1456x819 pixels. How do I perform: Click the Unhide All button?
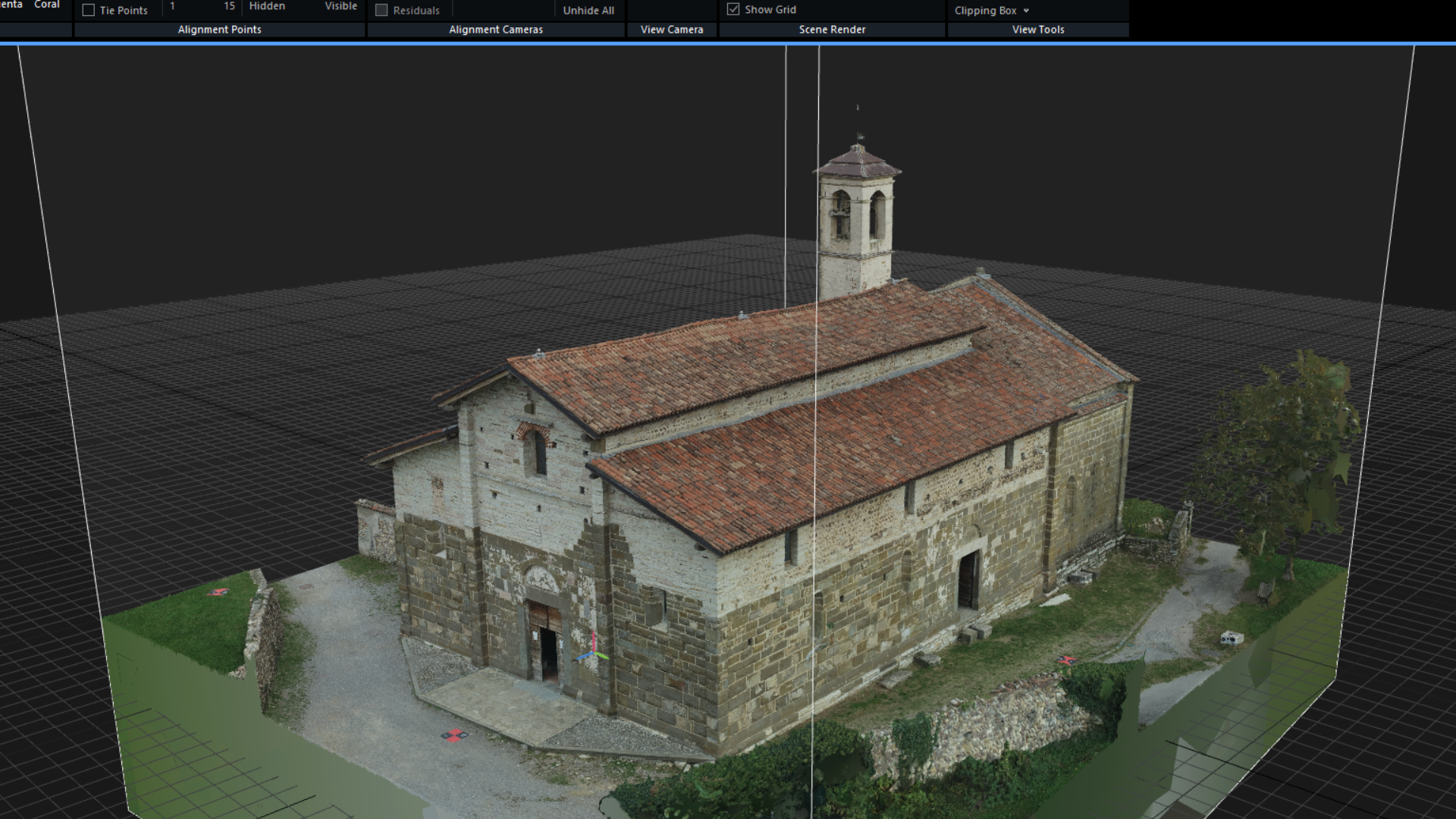(x=588, y=11)
